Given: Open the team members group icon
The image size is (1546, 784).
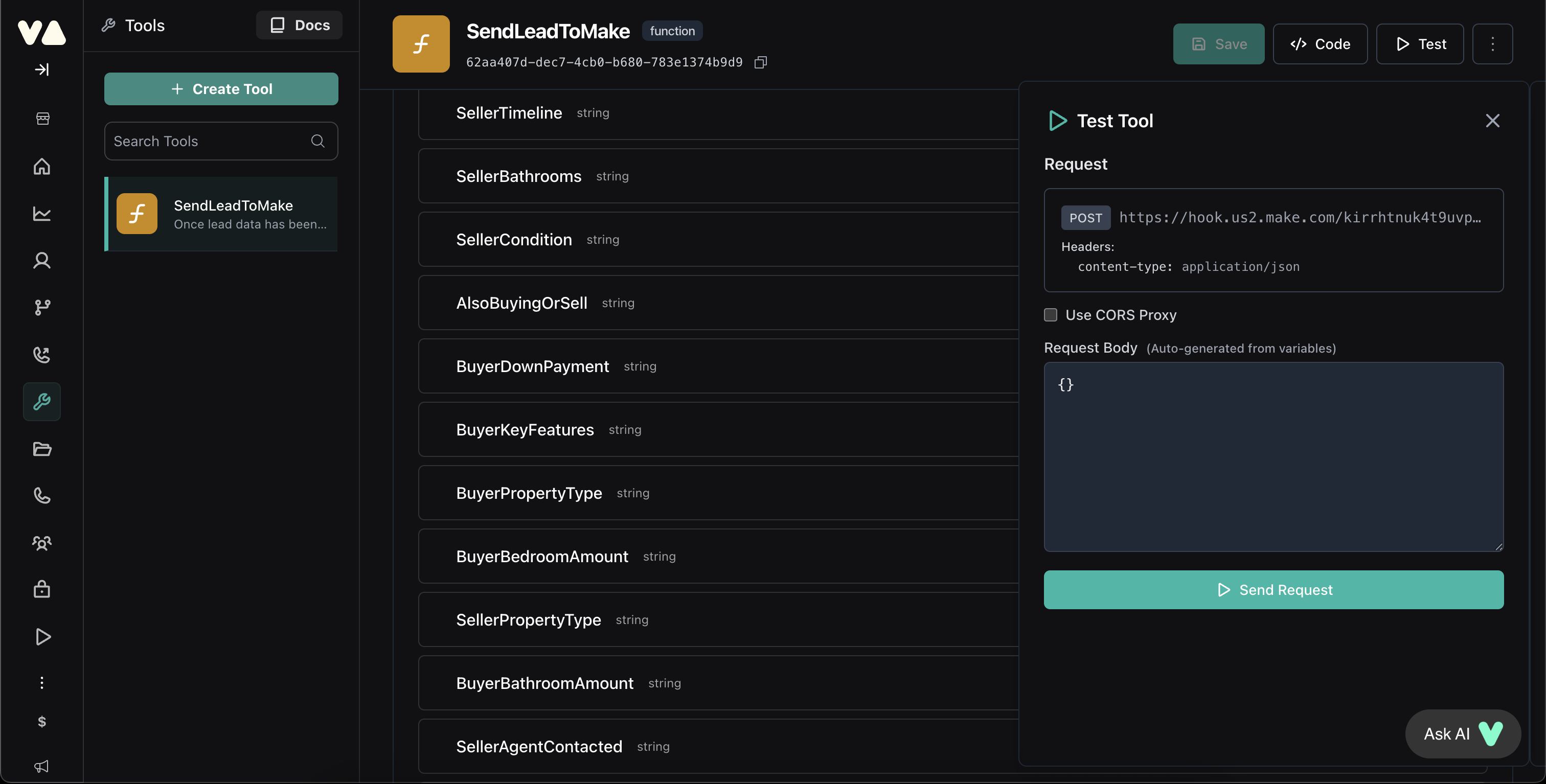Looking at the screenshot, I should (x=41, y=543).
